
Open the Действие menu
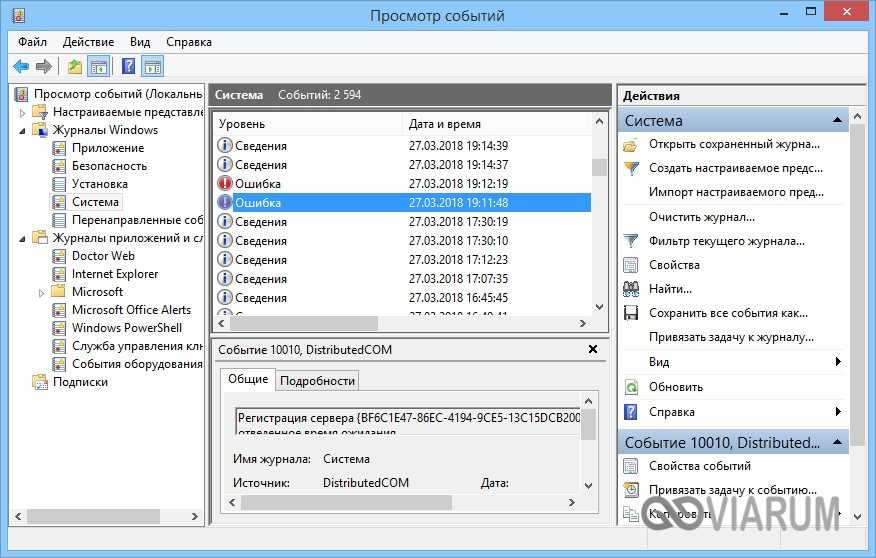tap(88, 42)
